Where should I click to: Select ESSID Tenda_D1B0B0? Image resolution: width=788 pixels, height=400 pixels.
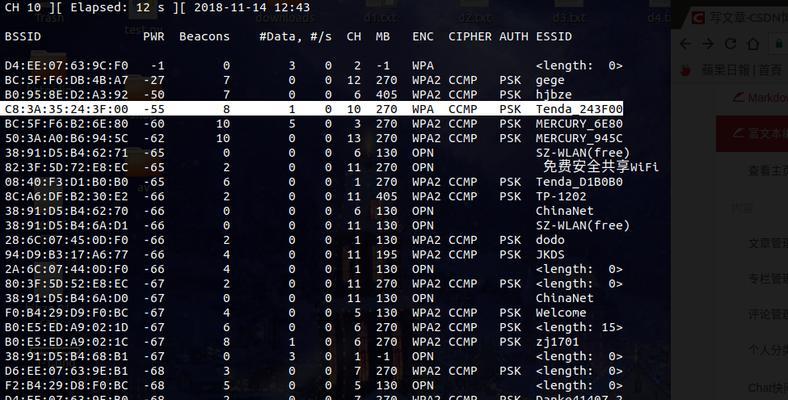[579, 182]
